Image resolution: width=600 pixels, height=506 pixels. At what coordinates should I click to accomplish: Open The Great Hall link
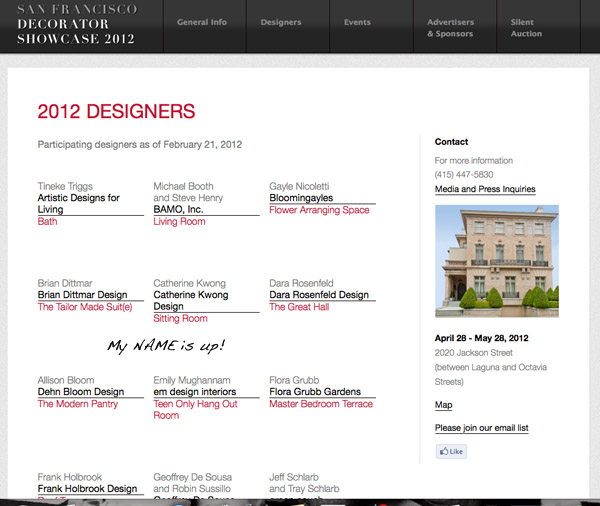[299, 307]
